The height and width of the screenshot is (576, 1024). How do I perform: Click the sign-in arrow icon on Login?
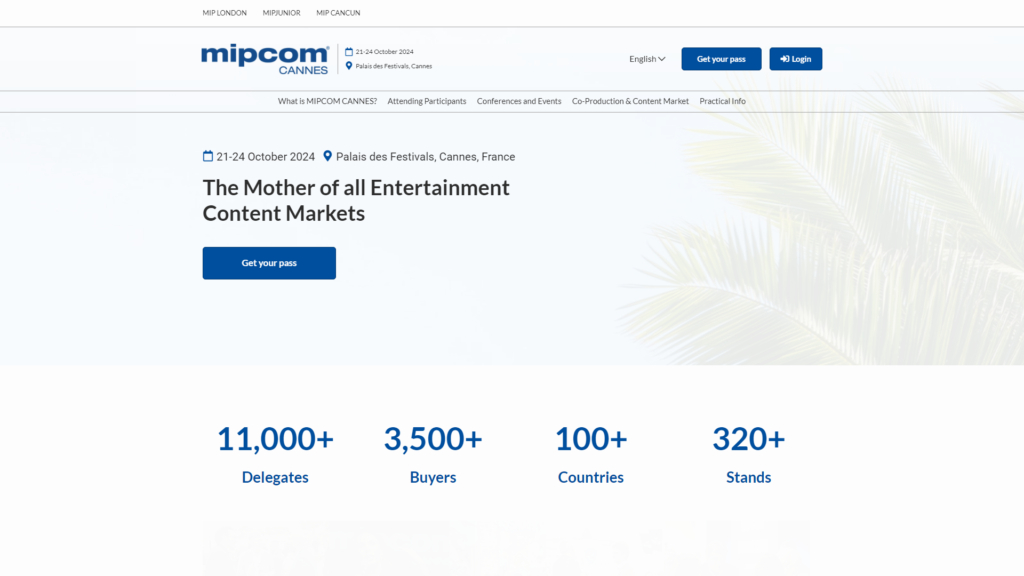(785, 59)
